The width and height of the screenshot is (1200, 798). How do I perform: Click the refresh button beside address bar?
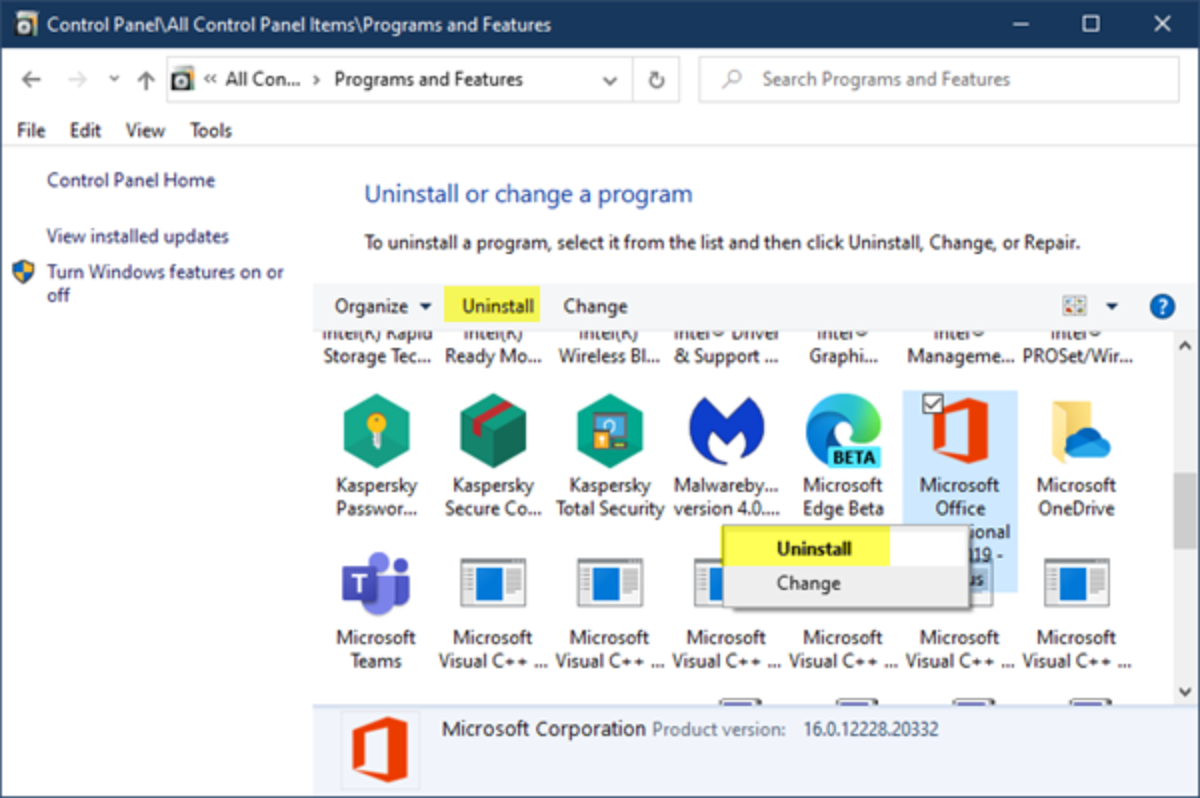(656, 80)
